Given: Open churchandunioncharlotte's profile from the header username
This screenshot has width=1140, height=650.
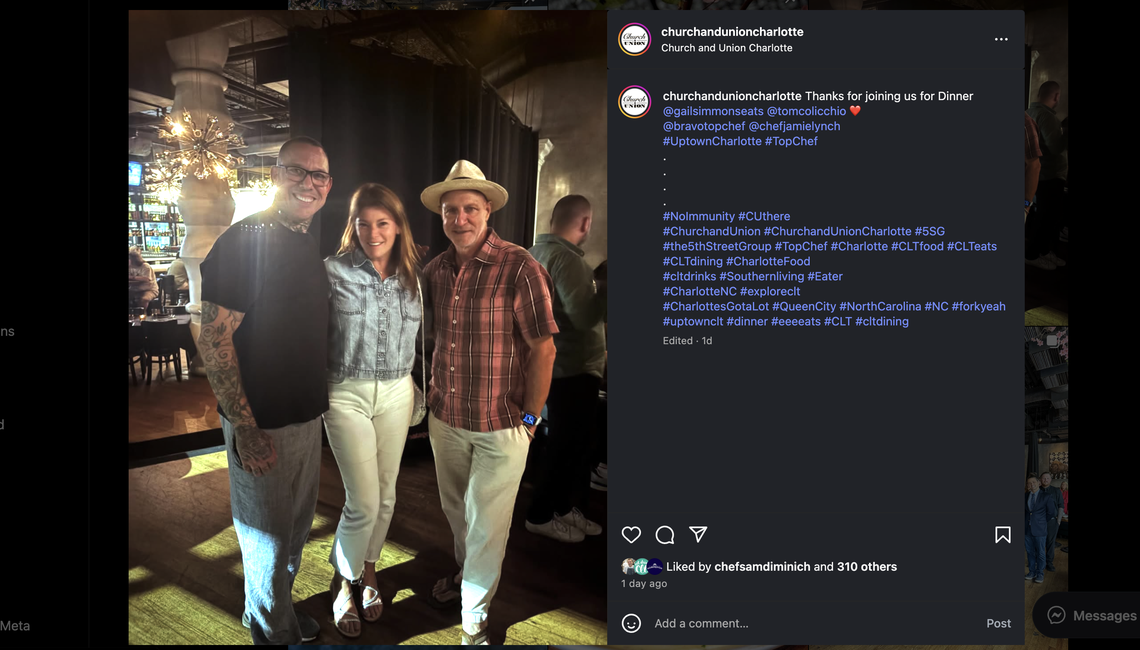Looking at the screenshot, I should [x=732, y=31].
